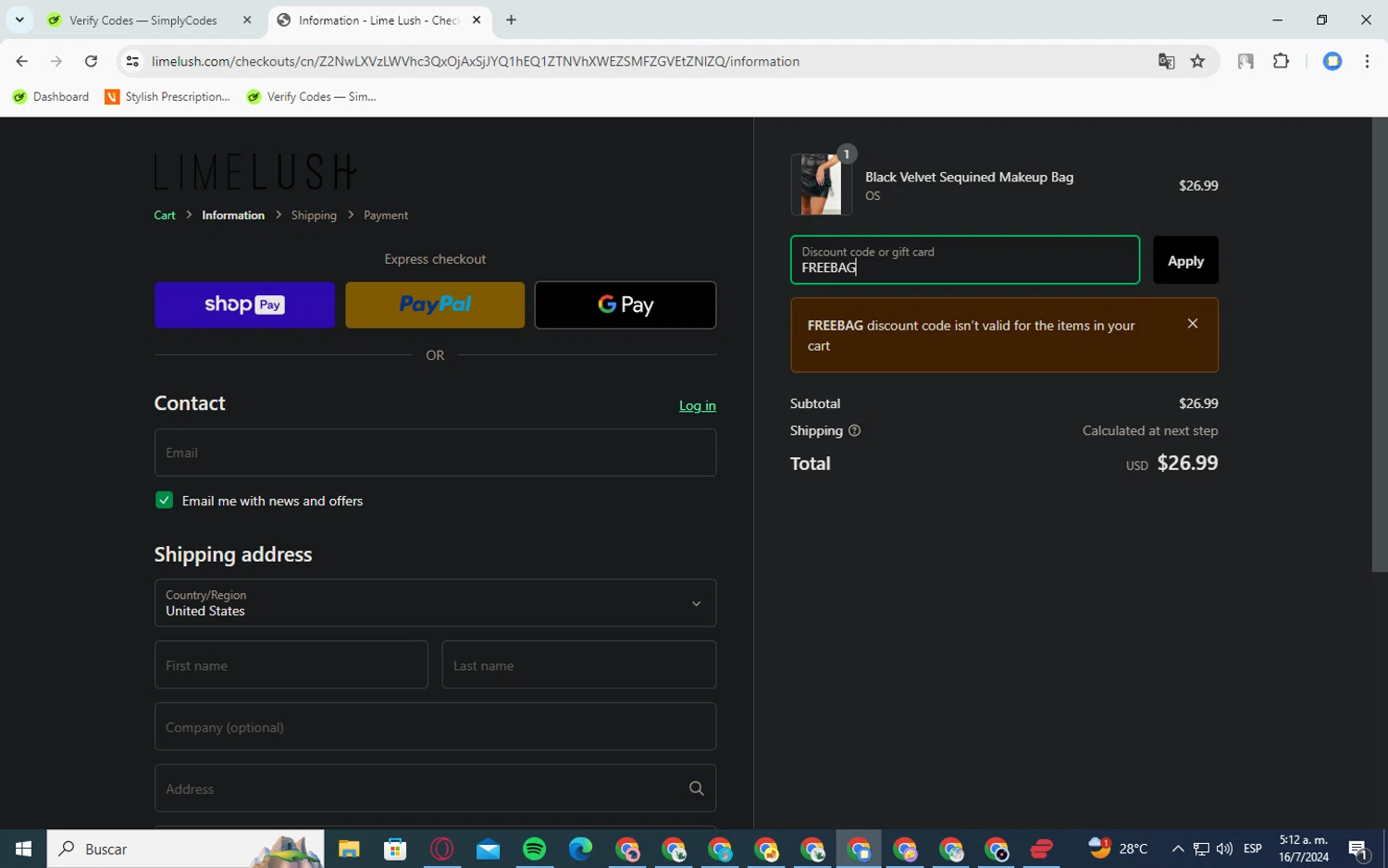Close the Verify Codes tab
Image resolution: width=1388 pixels, height=868 pixels.
[x=247, y=19]
